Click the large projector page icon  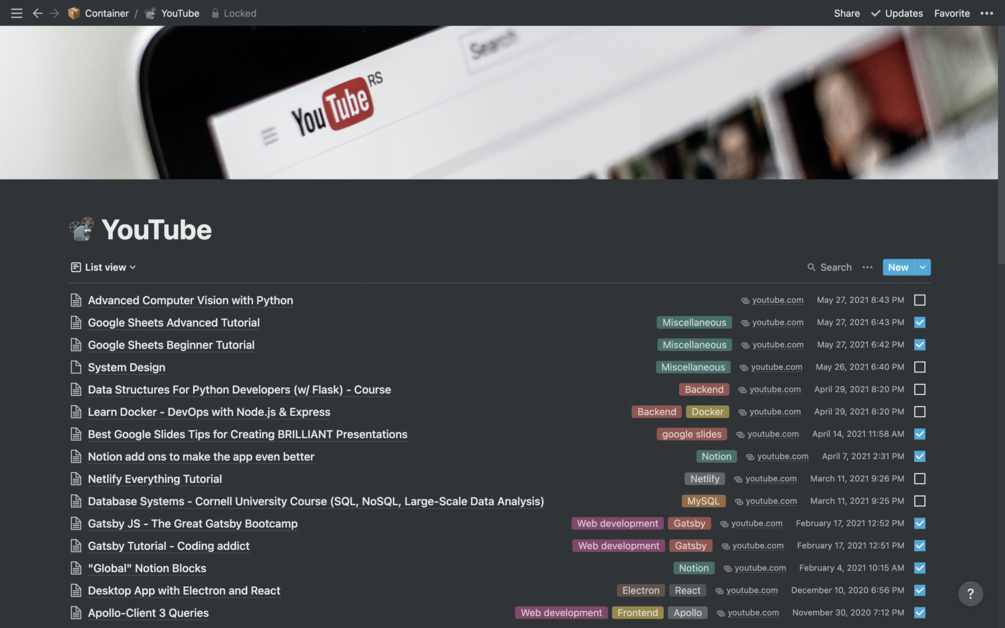point(81,229)
